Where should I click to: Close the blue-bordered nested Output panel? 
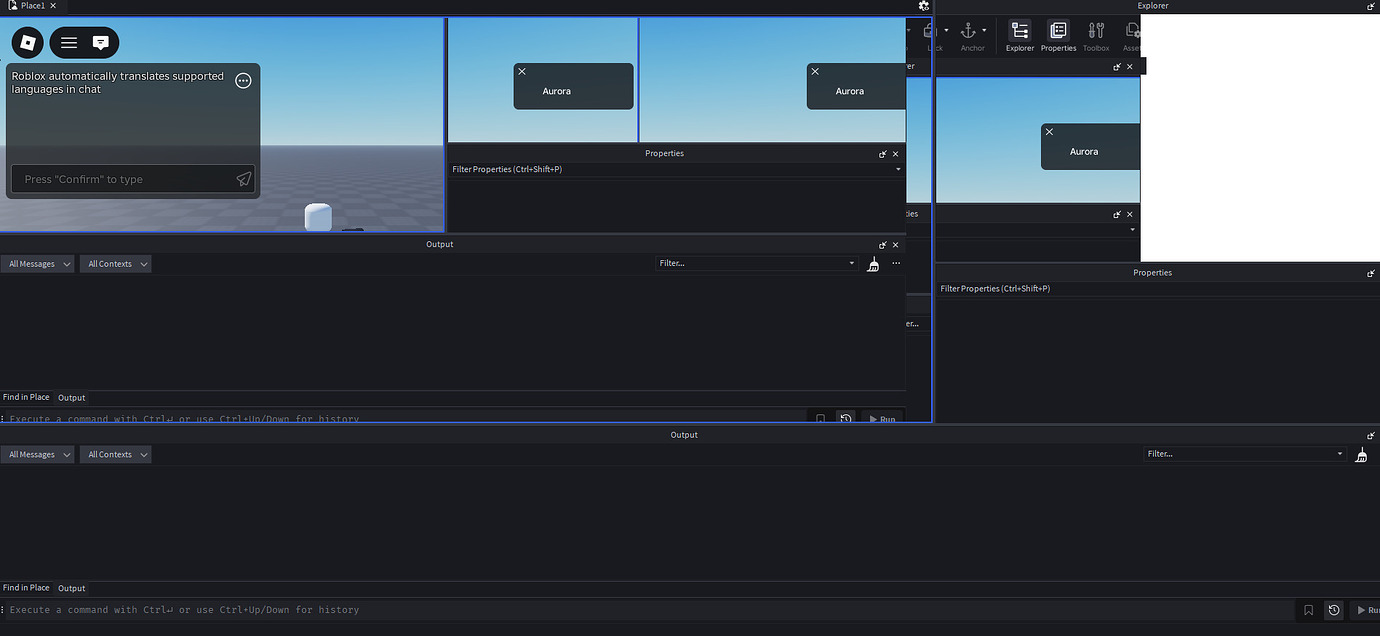coord(895,245)
